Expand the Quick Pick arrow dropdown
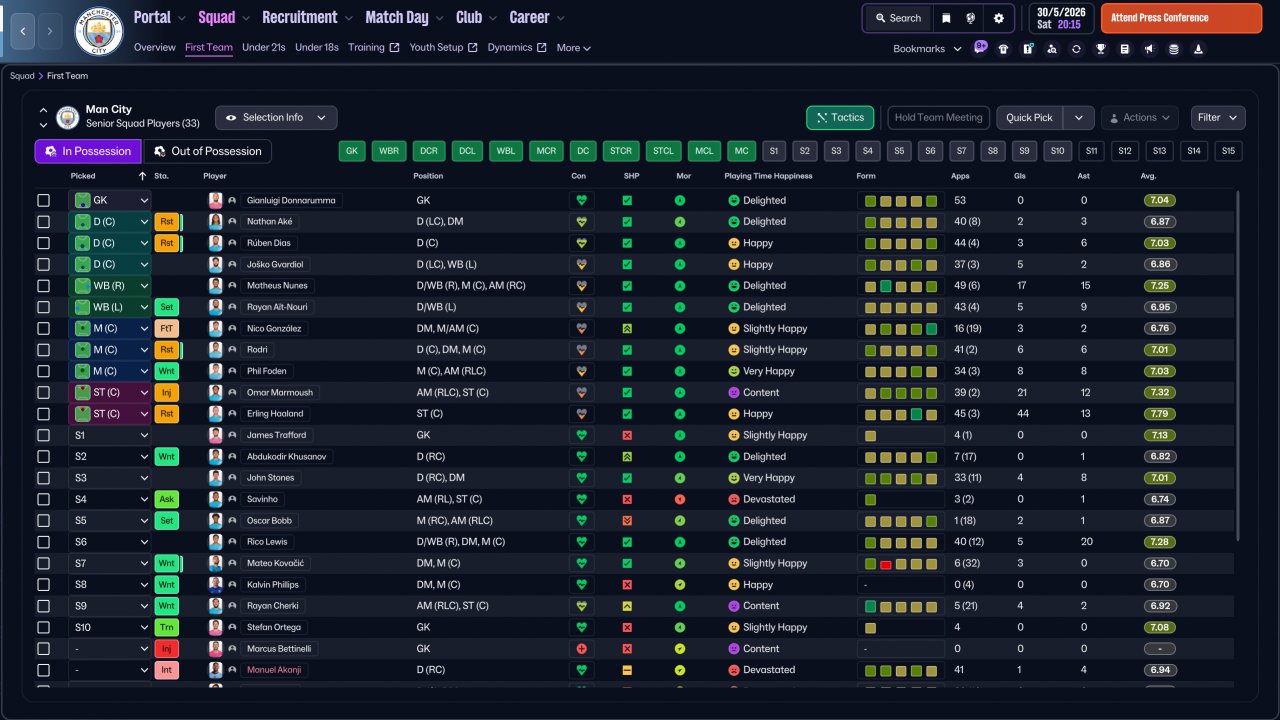Viewport: 1280px width, 720px height. [1078, 118]
